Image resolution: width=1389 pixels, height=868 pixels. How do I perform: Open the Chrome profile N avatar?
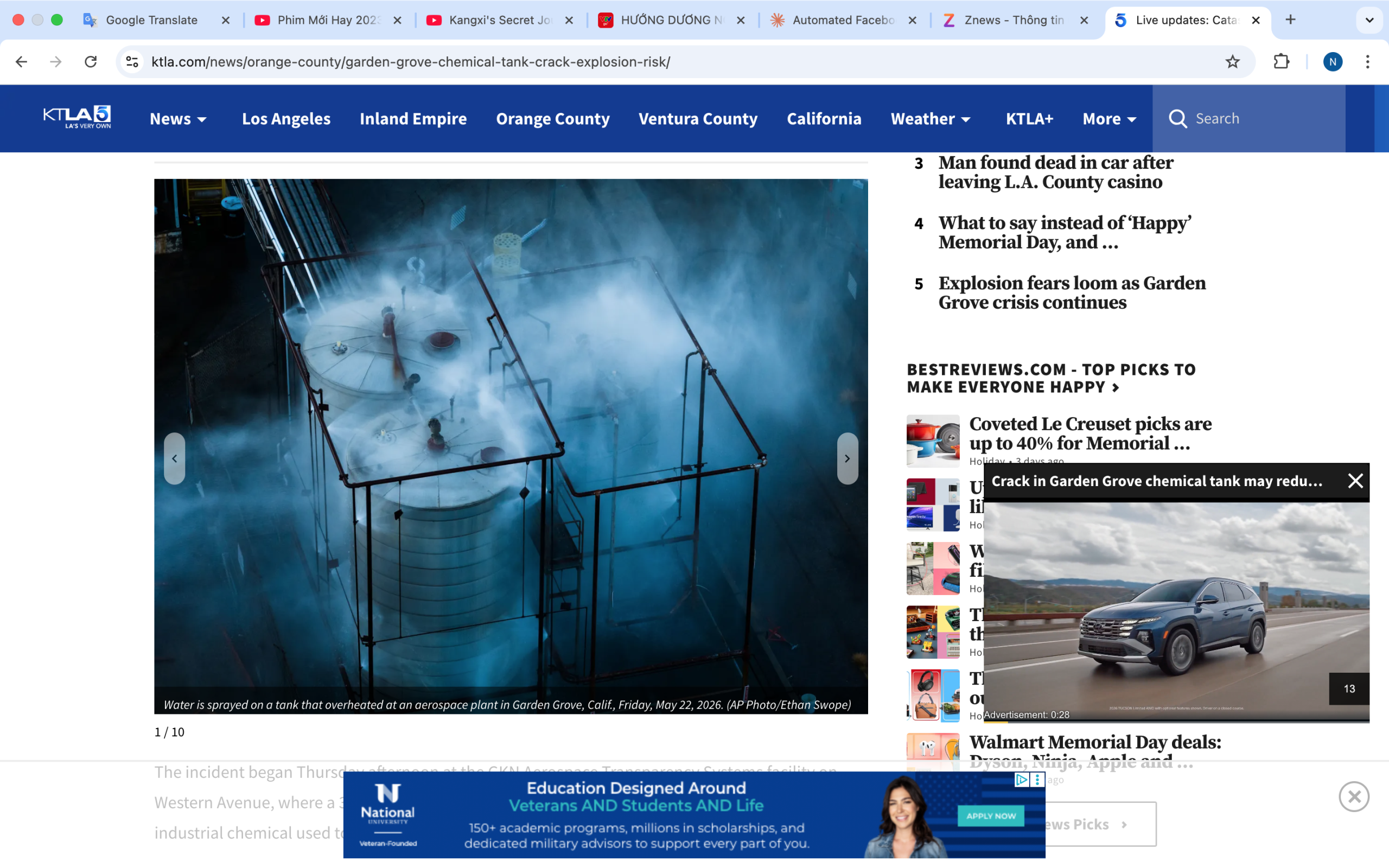click(x=1332, y=61)
